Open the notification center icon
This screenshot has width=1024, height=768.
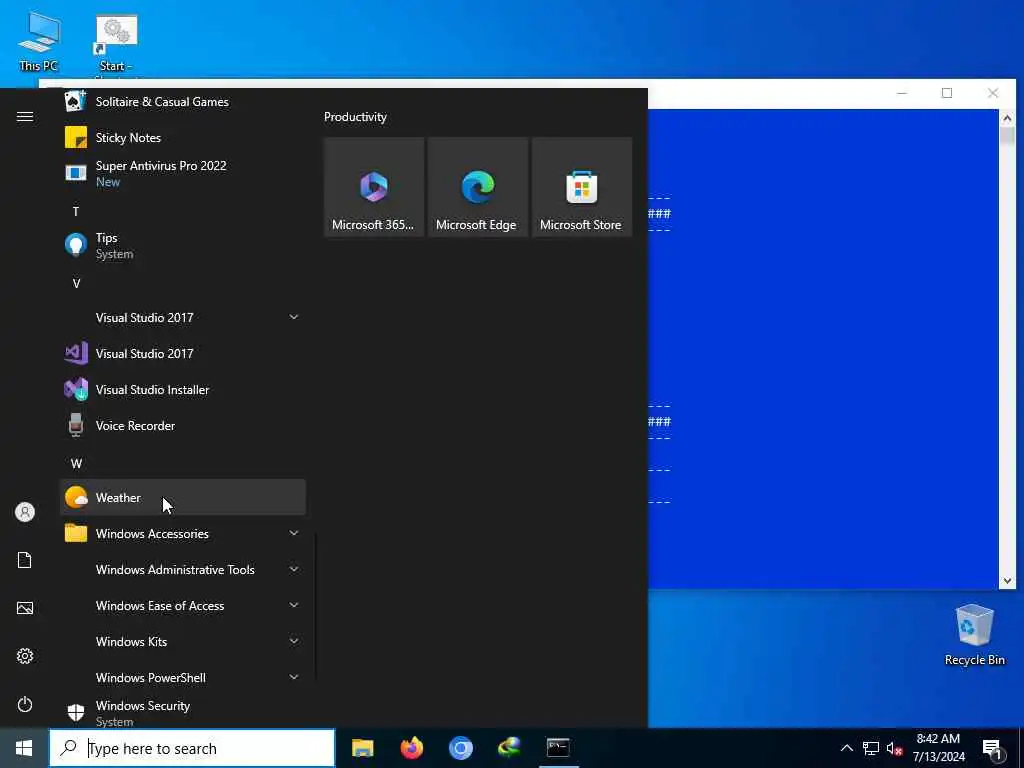coord(992,749)
